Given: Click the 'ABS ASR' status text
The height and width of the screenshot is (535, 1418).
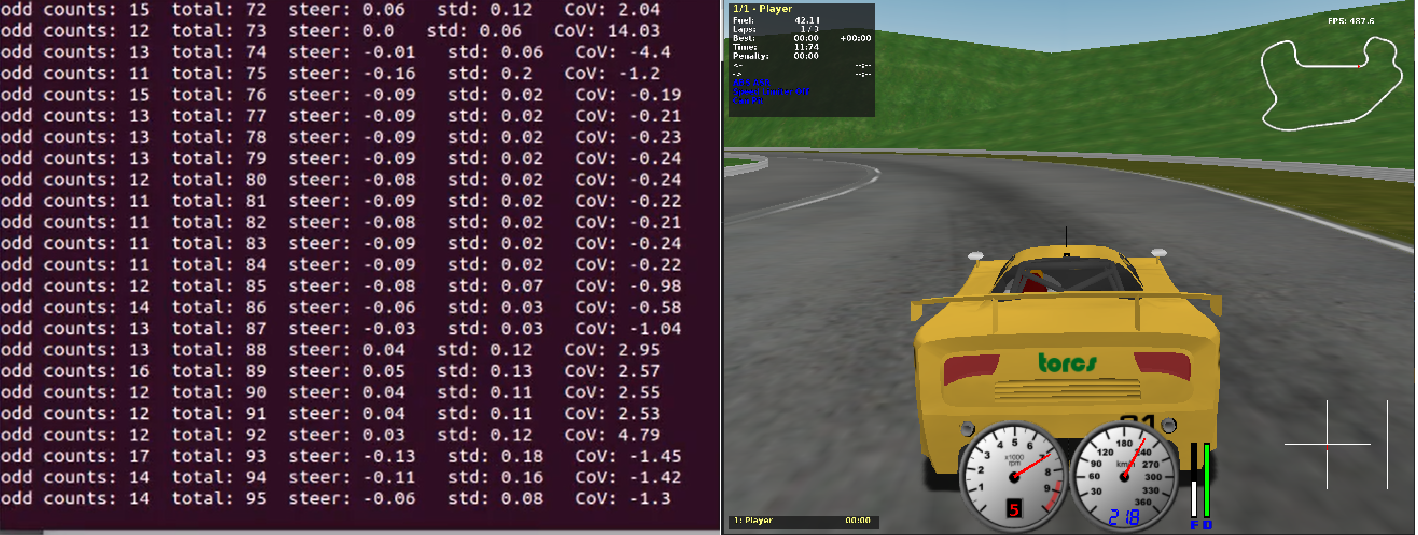Looking at the screenshot, I should 750,82.
